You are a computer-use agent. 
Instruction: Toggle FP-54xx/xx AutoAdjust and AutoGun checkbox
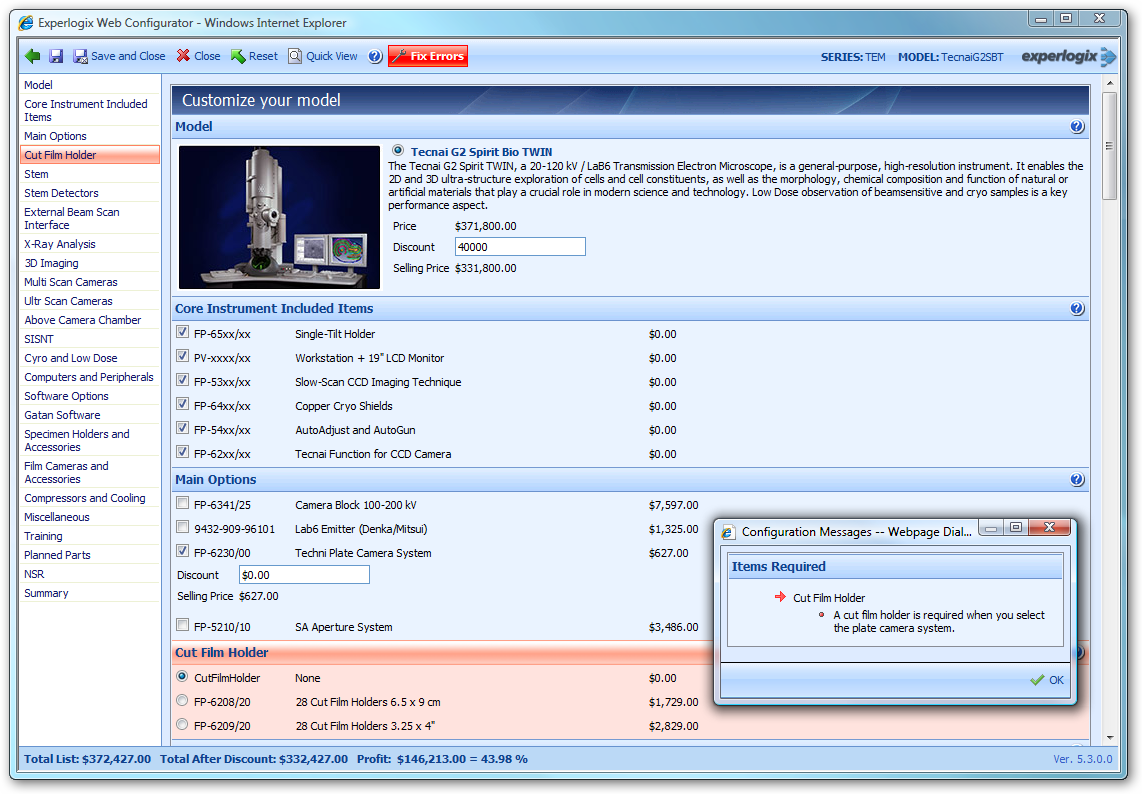pyautogui.click(x=183, y=428)
